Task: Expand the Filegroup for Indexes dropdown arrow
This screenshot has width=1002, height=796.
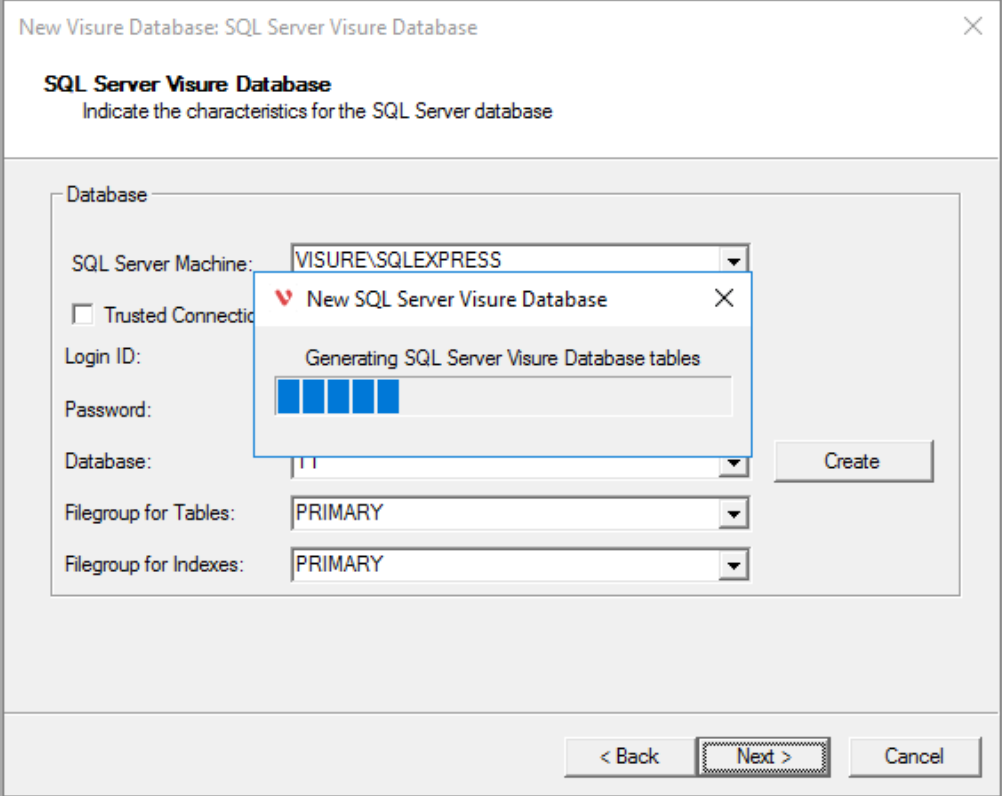Action: point(734,565)
